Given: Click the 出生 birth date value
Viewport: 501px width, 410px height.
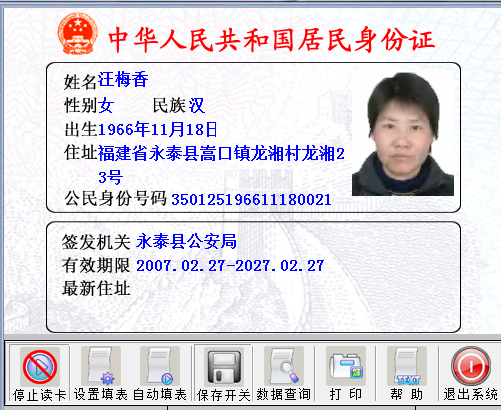Looking at the screenshot, I should pyautogui.click(x=157, y=129).
